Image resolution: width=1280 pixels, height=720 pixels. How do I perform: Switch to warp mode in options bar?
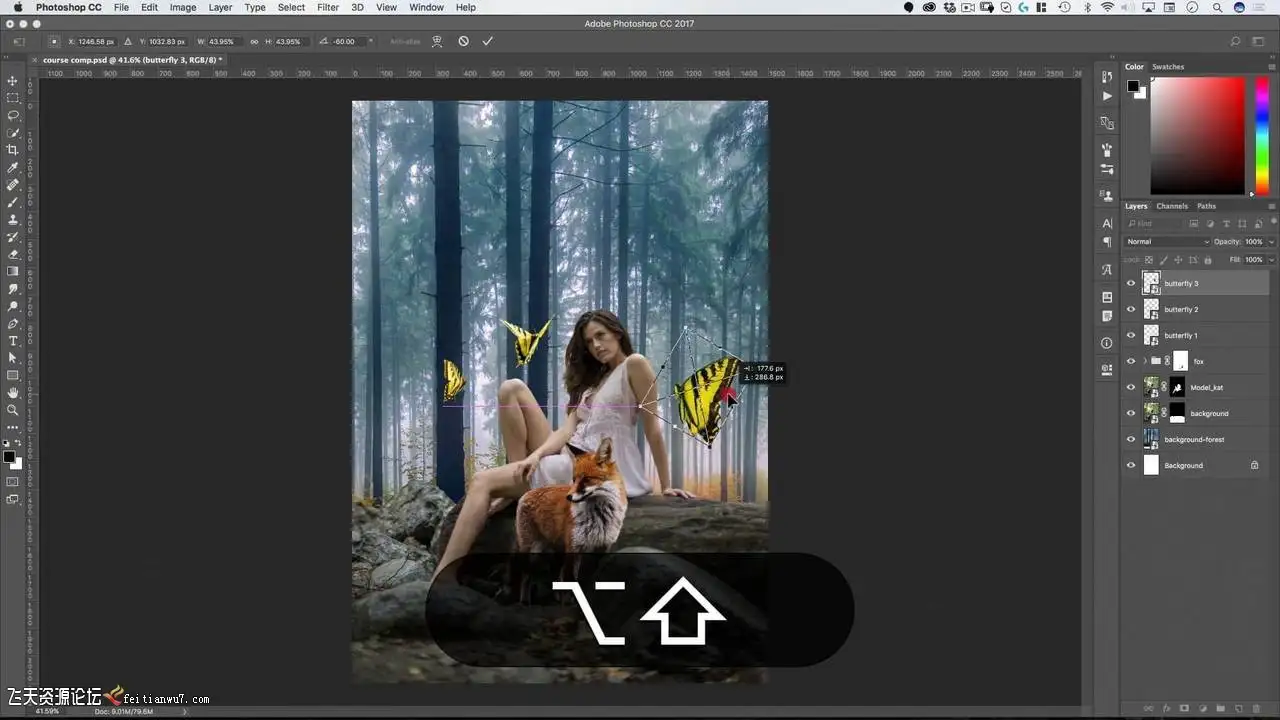(437, 41)
